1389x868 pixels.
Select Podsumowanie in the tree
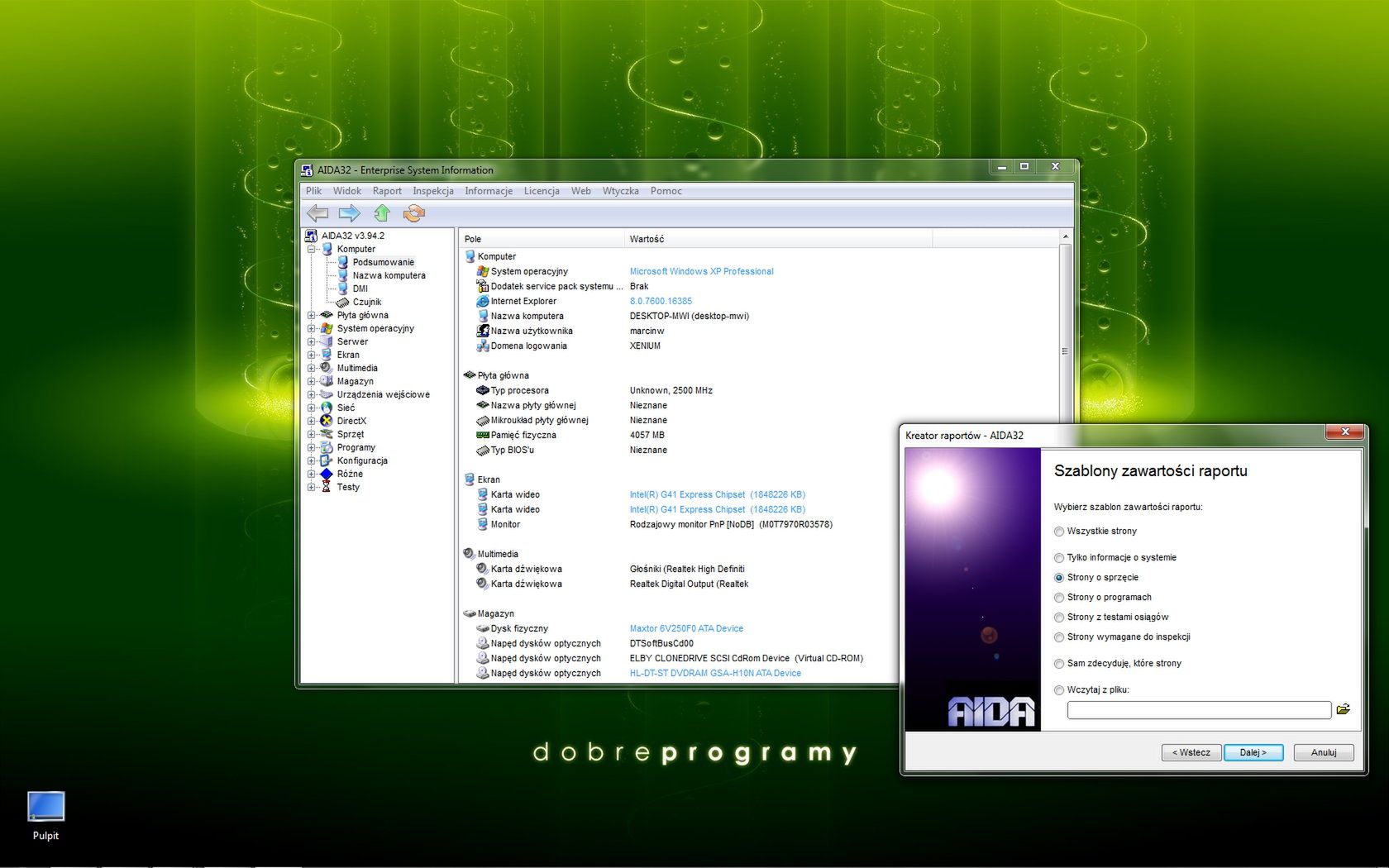383,262
